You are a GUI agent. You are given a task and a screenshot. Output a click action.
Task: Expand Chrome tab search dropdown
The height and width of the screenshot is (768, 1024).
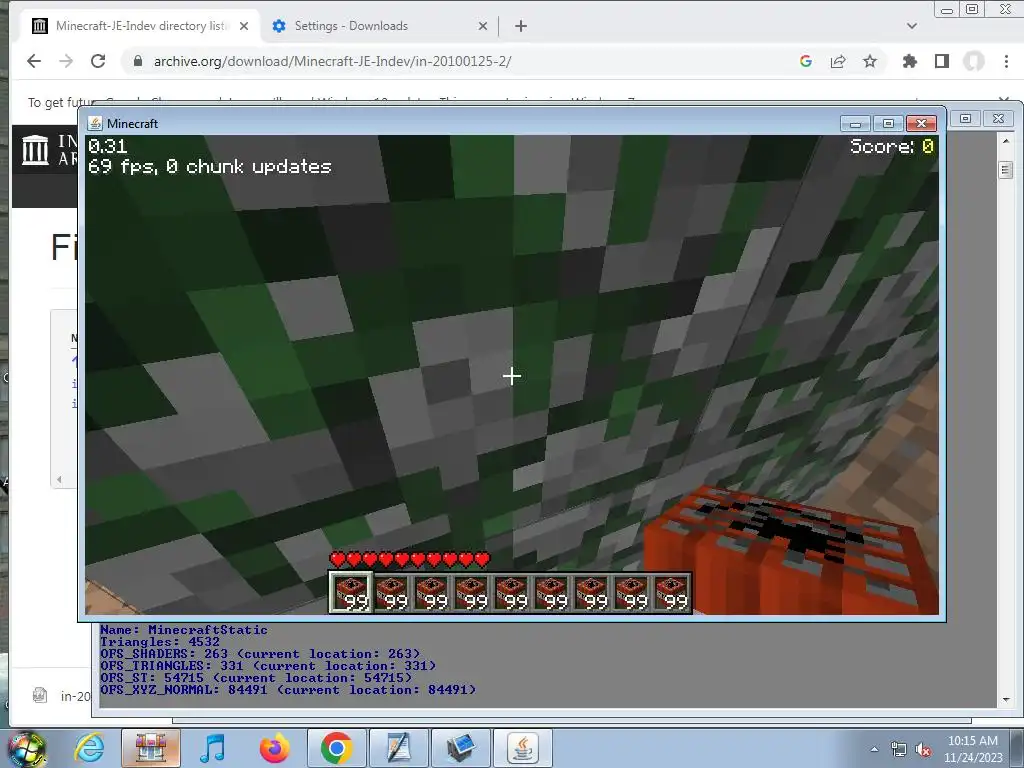click(x=912, y=26)
